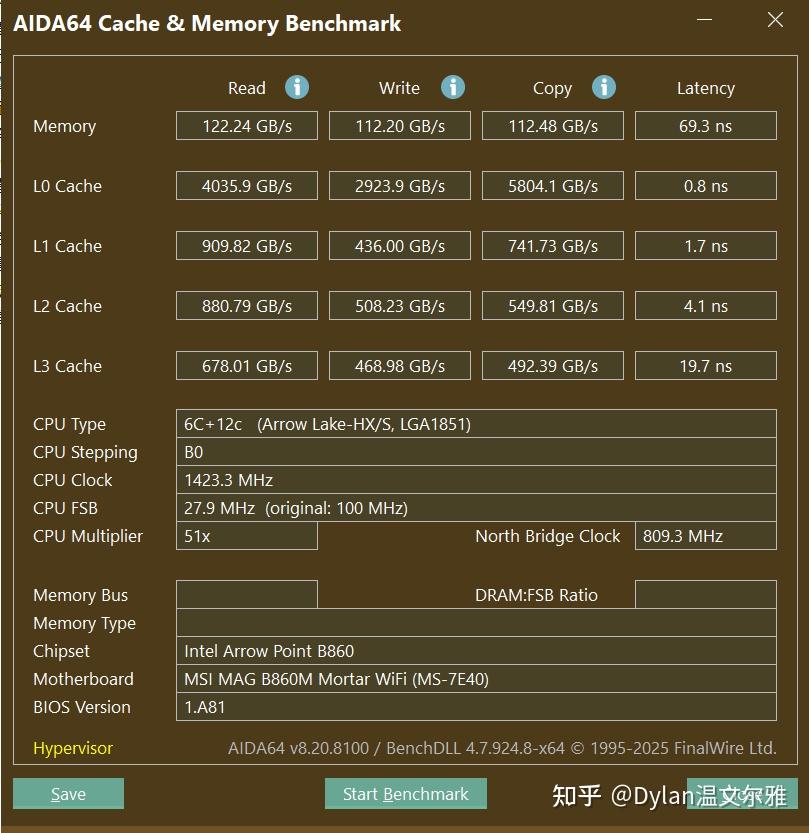Click the CPU FSB value 27.9 MHz

click(x=476, y=508)
